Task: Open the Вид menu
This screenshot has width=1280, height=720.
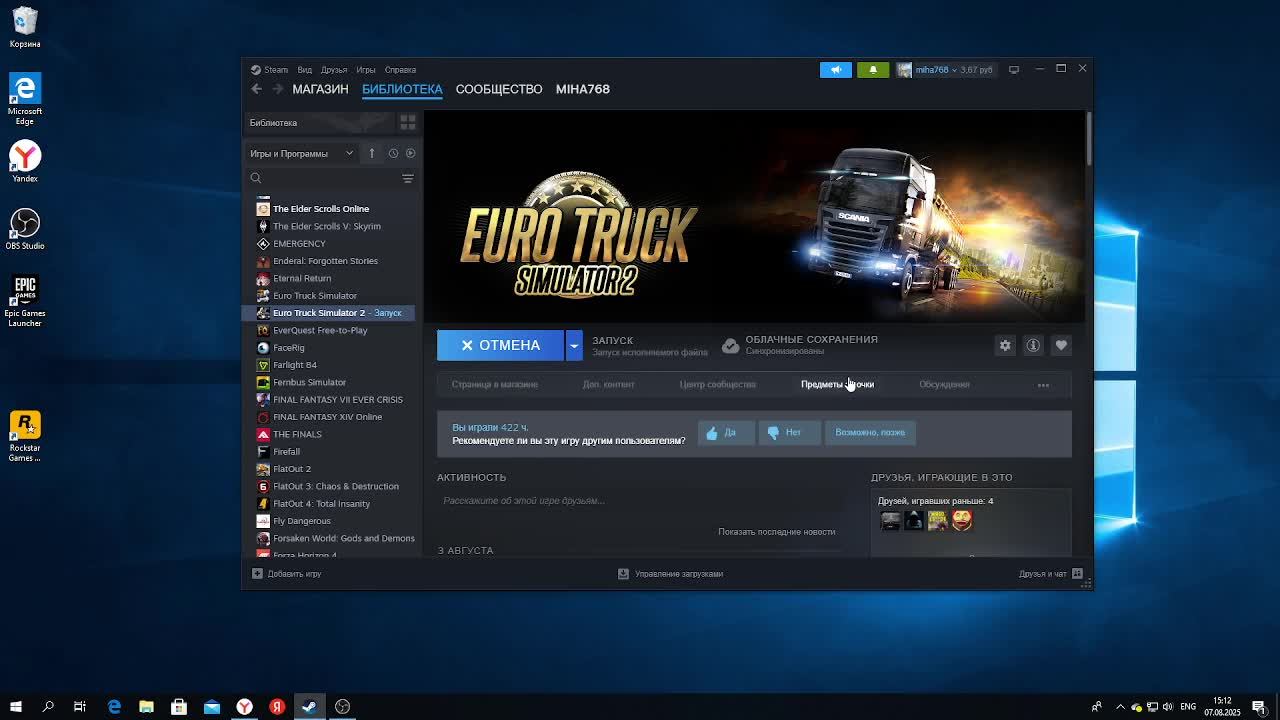Action: [x=305, y=70]
